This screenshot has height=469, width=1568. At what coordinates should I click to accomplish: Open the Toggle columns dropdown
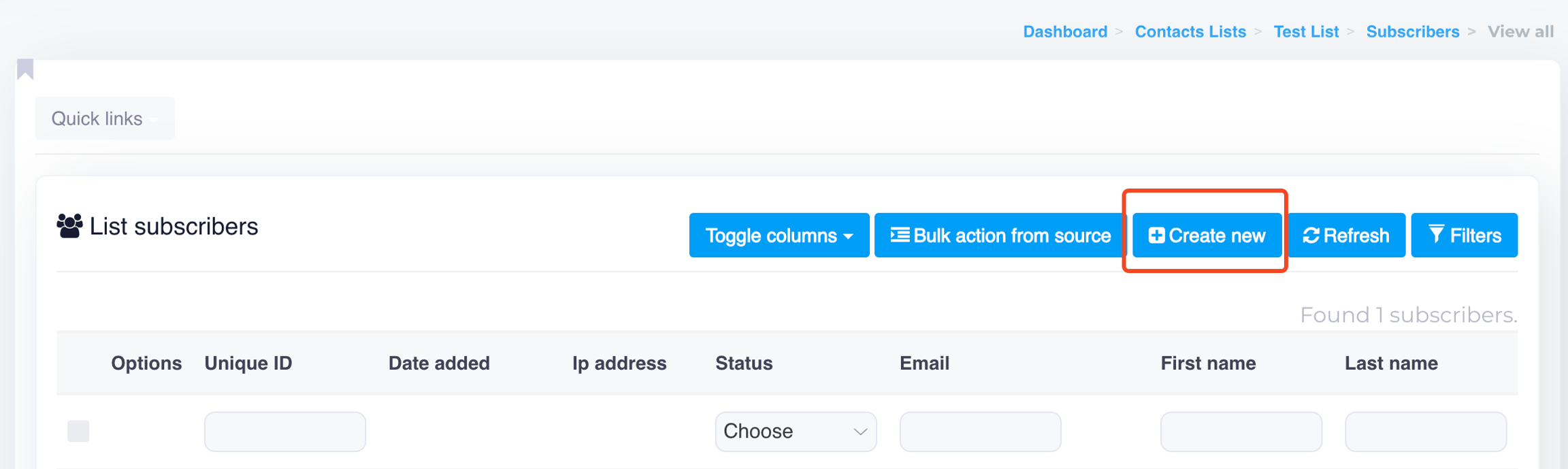(x=779, y=236)
